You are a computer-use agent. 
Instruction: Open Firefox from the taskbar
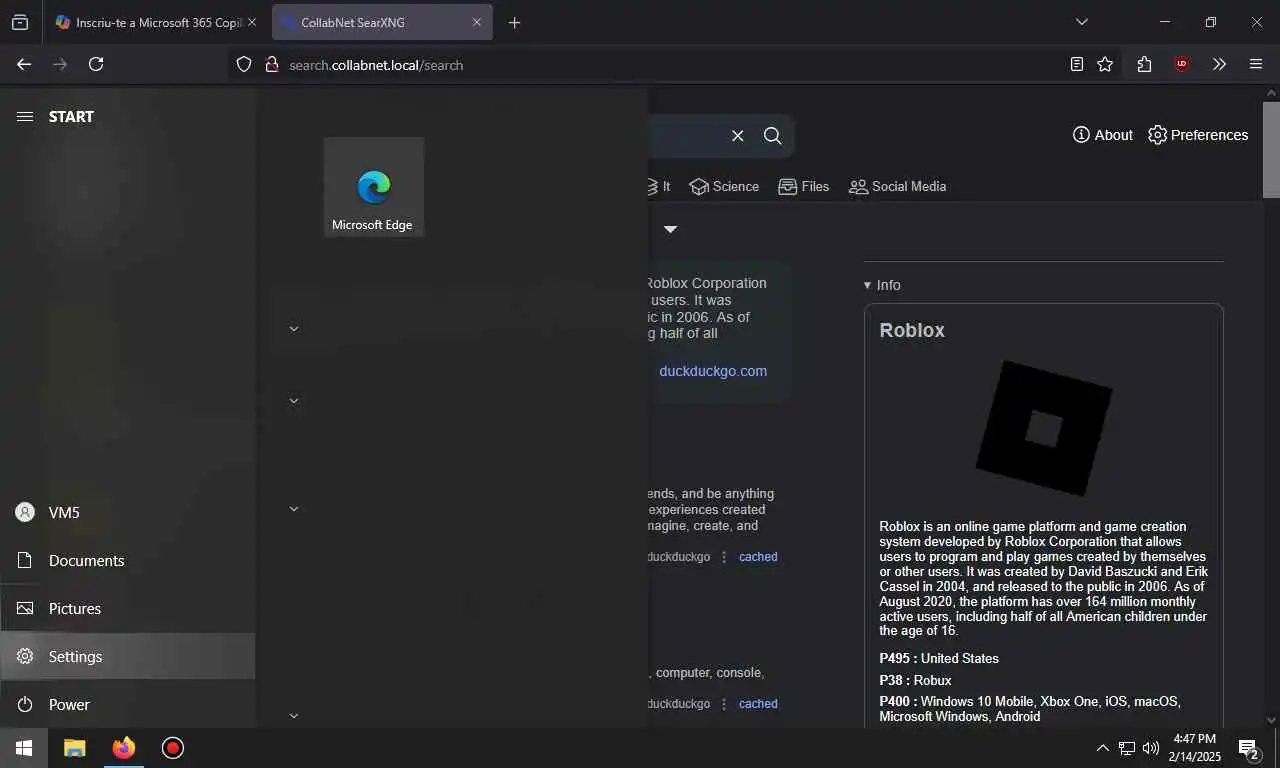pos(124,748)
